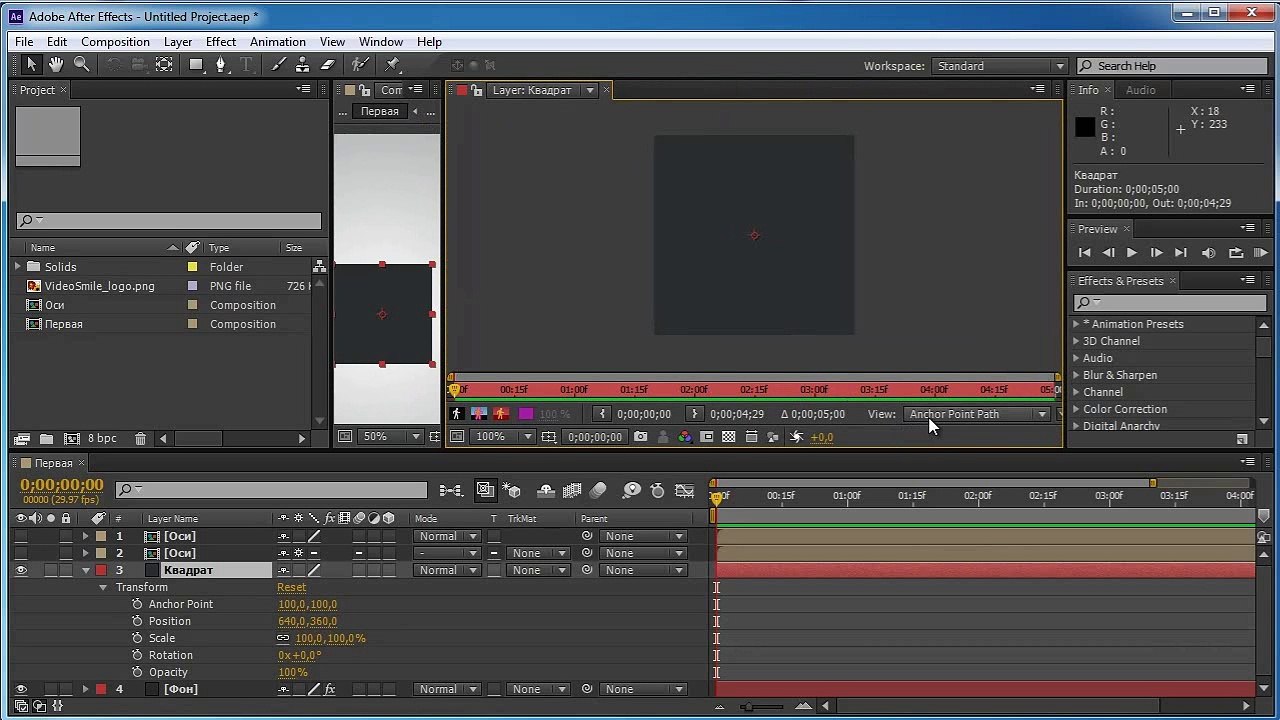The image size is (1280, 720).
Task: Open show channel RGB circles button
Action: [x=685, y=437]
